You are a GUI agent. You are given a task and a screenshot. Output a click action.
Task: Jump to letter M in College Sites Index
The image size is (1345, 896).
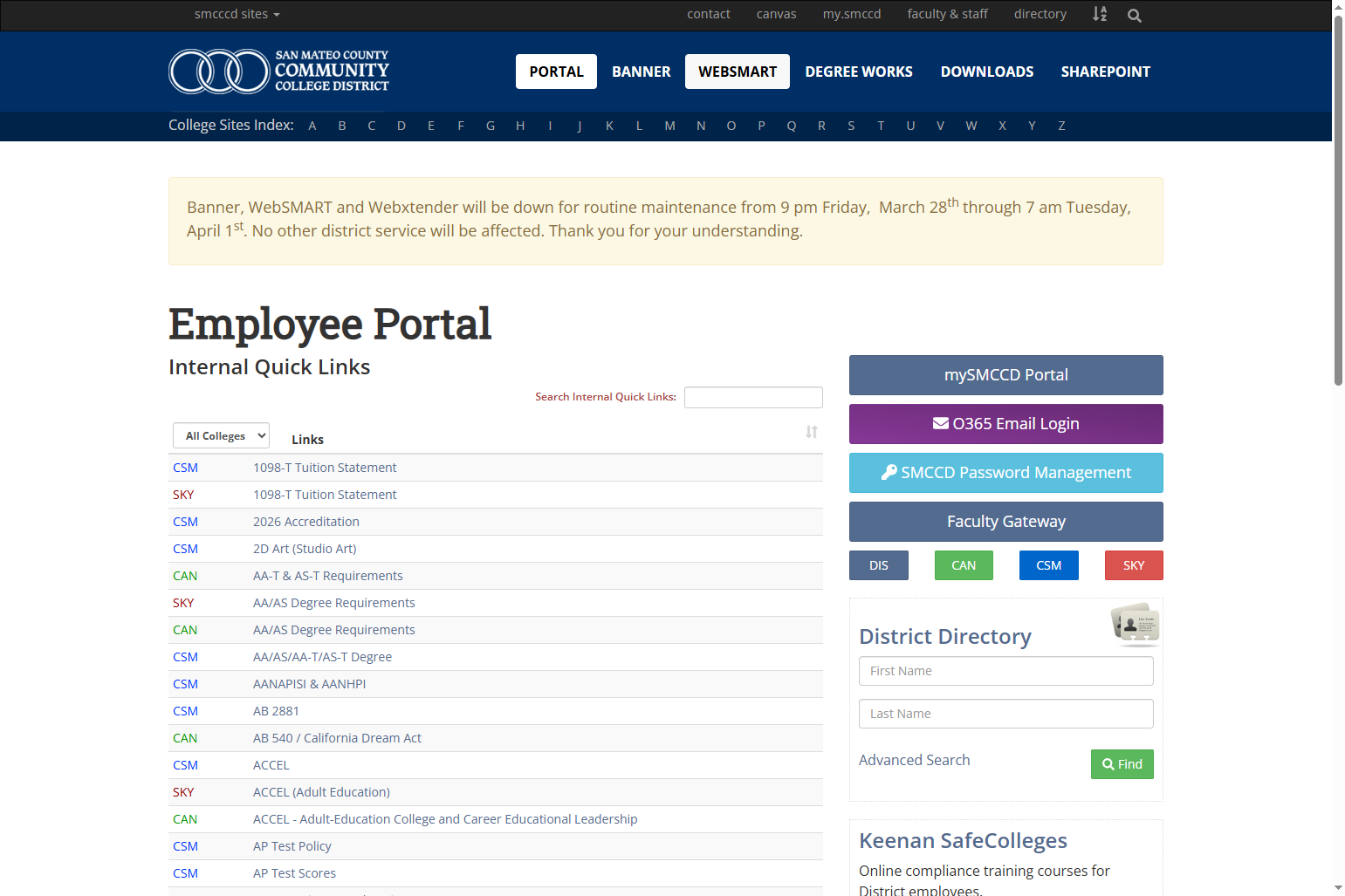click(x=669, y=126)
